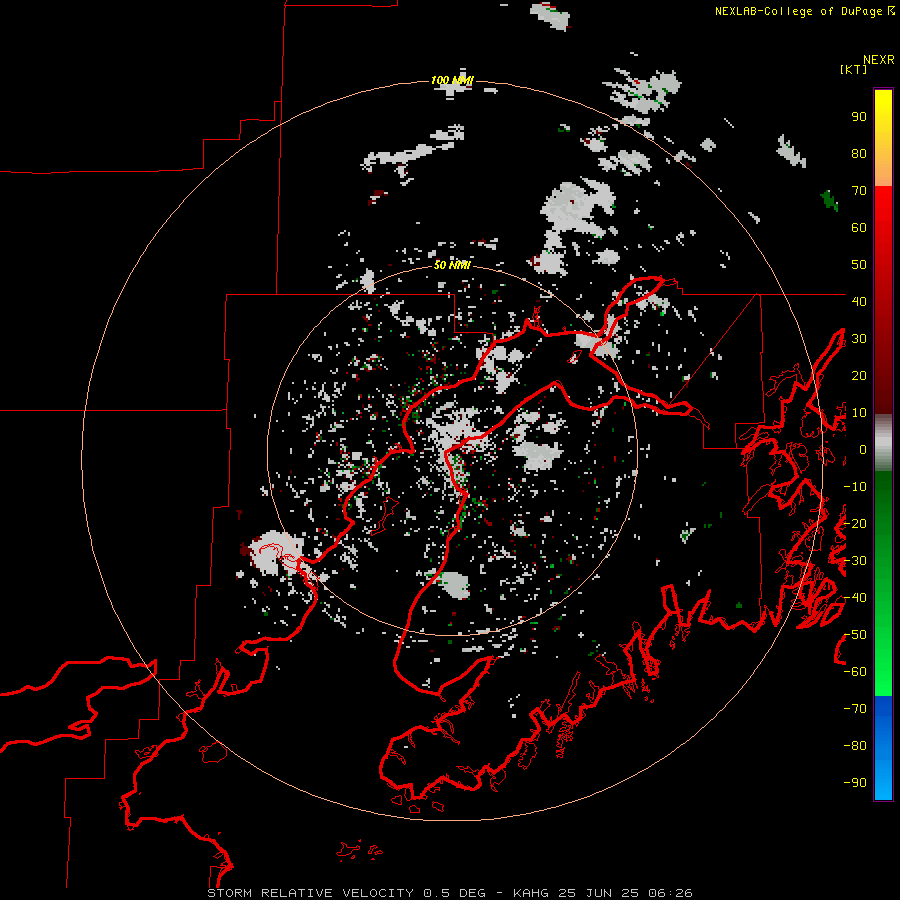
Task: Click the -80 value on the velocity scale
Action: [x=855, y=746]
